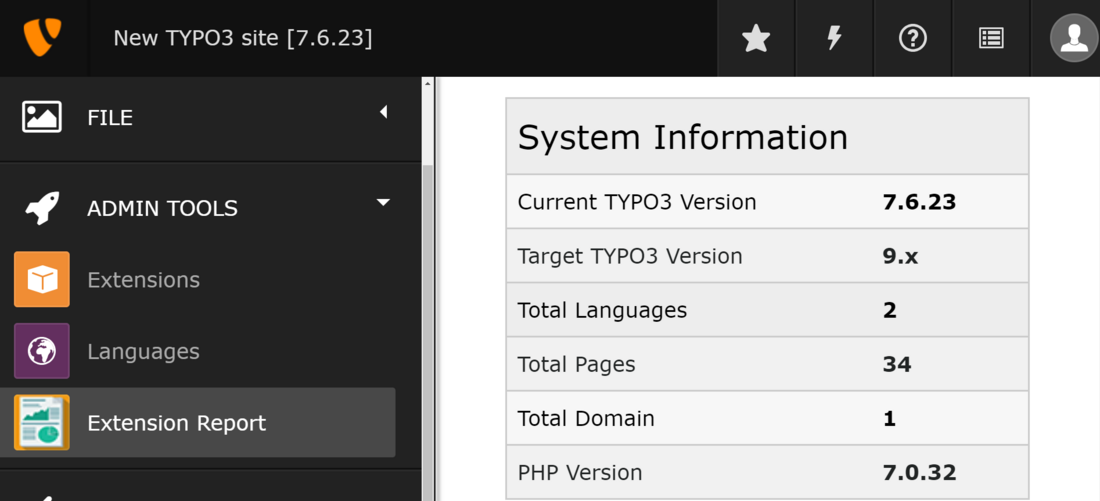Click the 7.6.23 value in the table

click(919, 202)
